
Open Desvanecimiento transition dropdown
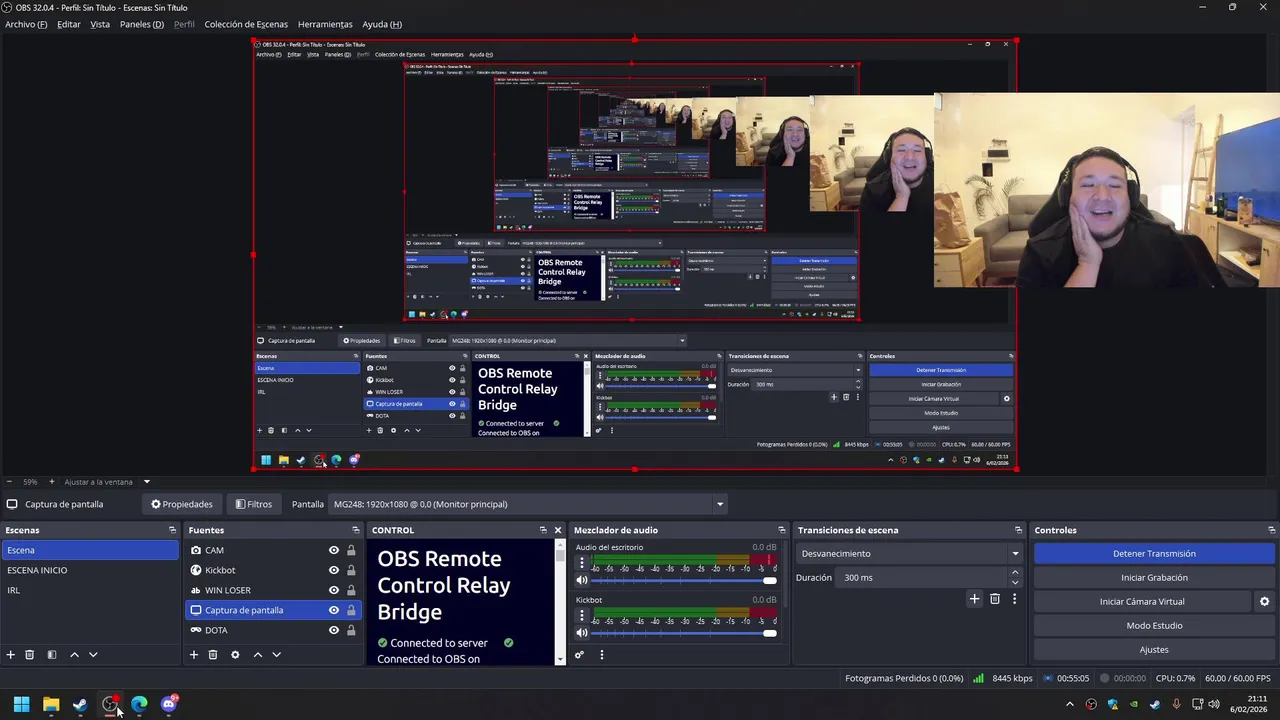910,553
